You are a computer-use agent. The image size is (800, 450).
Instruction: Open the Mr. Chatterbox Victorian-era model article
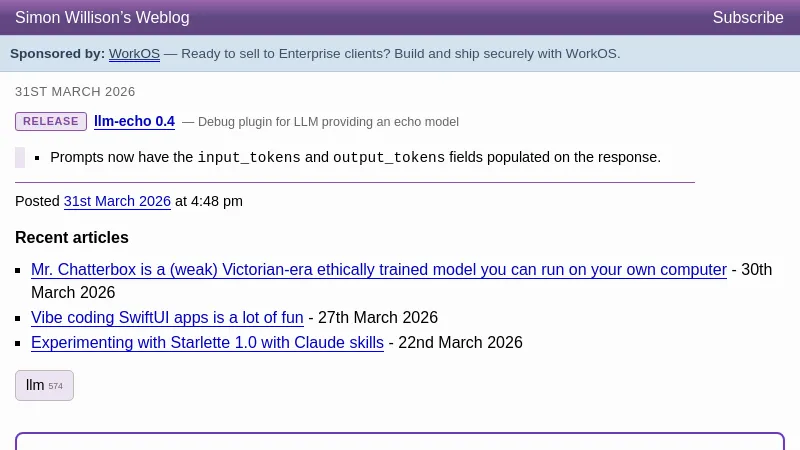point(378,270)
